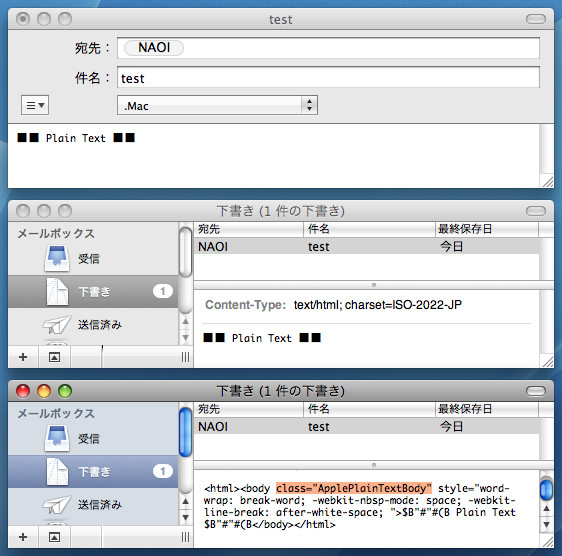Toggle toolbar pill in bottom 下書き window
This screenshot has width=562, height=556.
point(535,391)
